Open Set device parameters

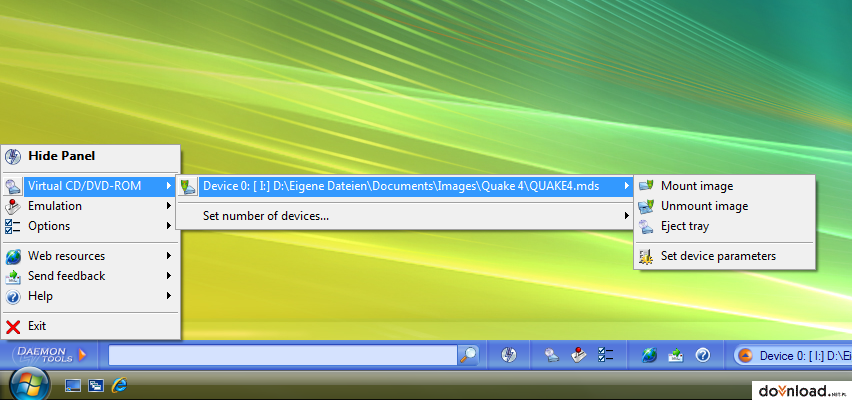pyautogui.click(x=724, y=256)
